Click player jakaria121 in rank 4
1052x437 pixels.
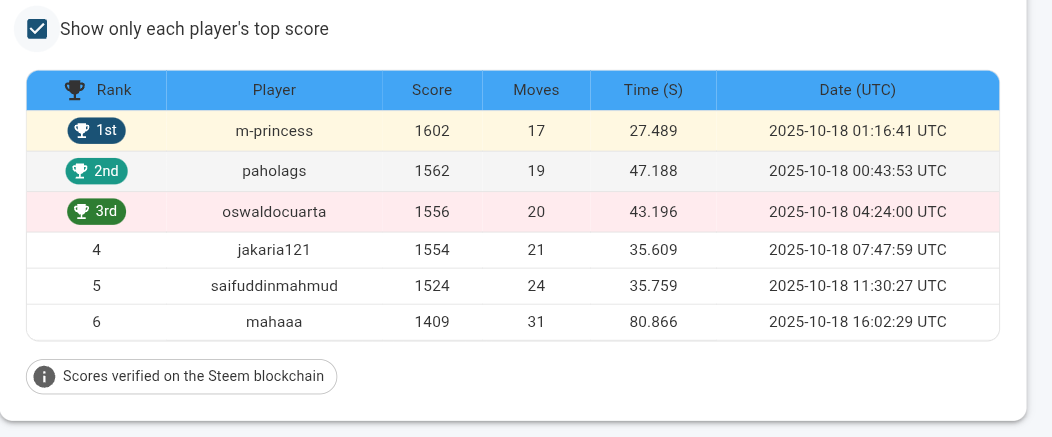pyautogui.click(x=274, y=250)
